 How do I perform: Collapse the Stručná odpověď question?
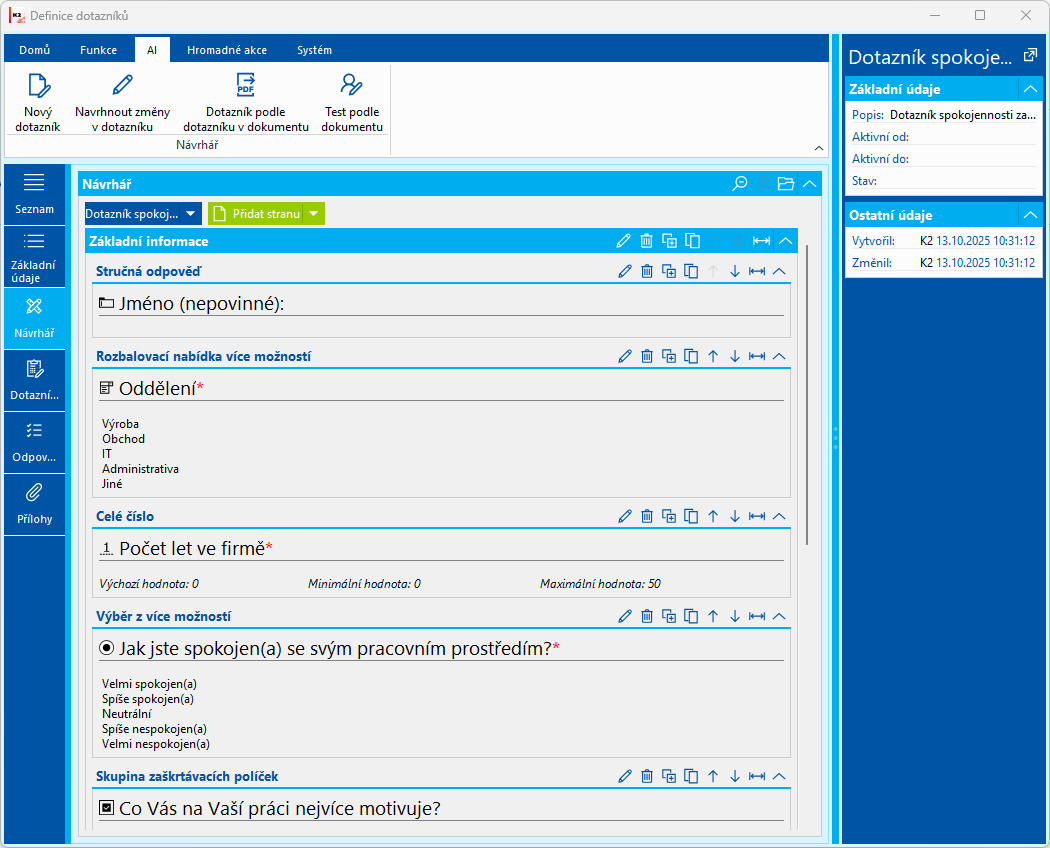[x=779, y=271]
